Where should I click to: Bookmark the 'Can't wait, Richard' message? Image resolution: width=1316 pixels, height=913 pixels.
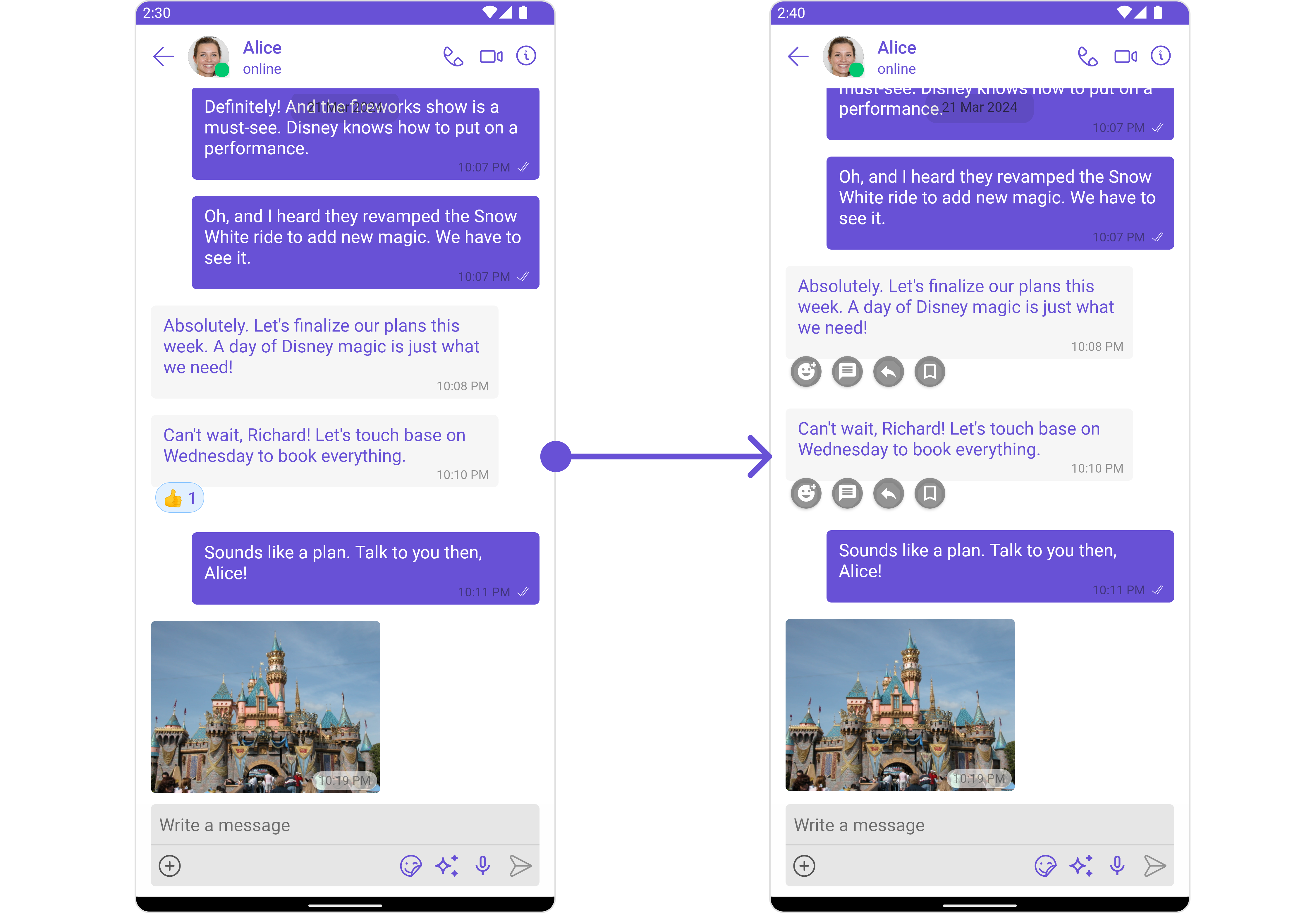[x=930, y=493]
